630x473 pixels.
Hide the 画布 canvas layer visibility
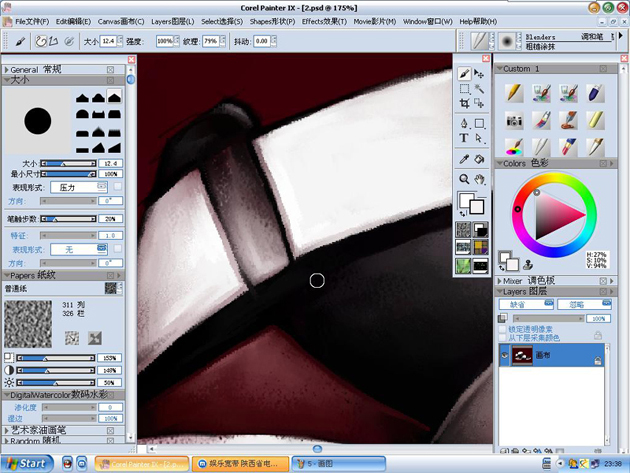click(x=505, y=355)
